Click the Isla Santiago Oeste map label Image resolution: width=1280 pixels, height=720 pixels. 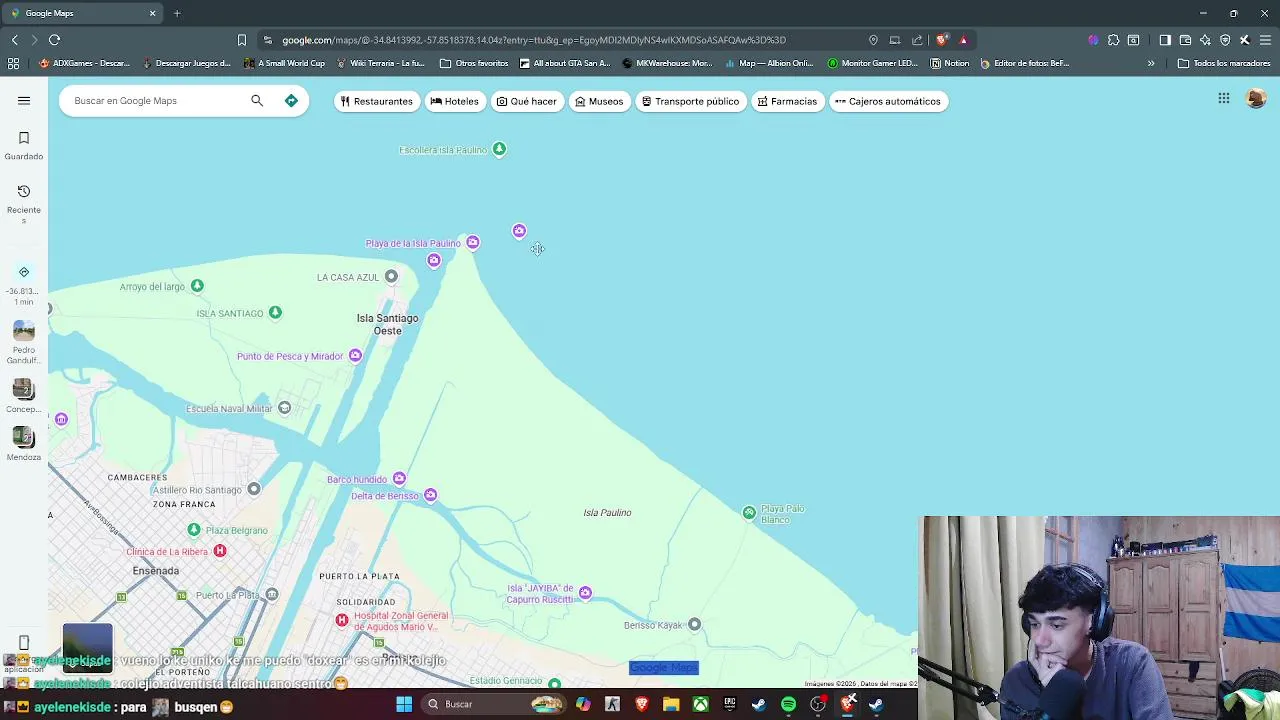click(x=388, y=324)
